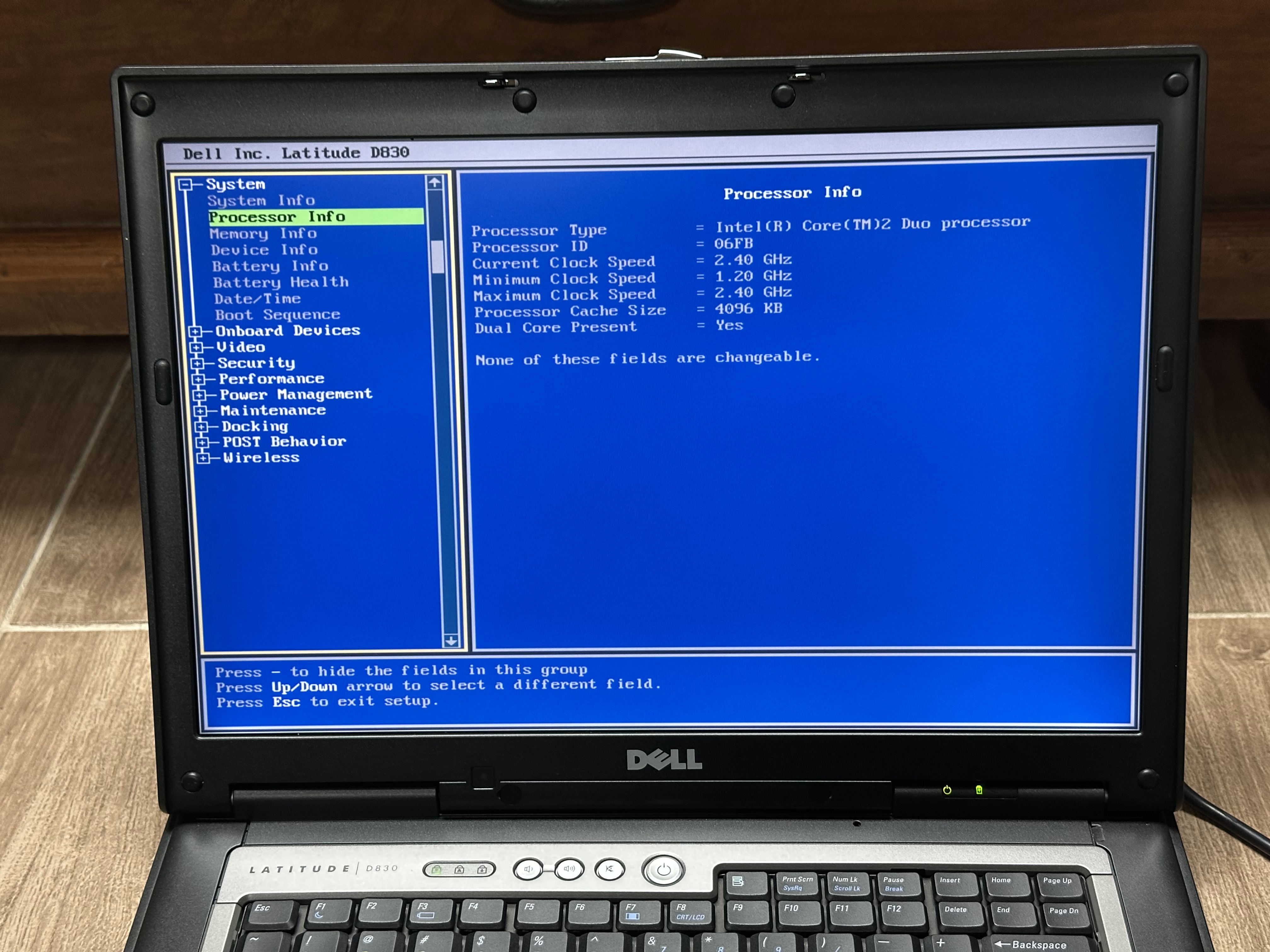Open Battery Health page

tap(281, 282)
